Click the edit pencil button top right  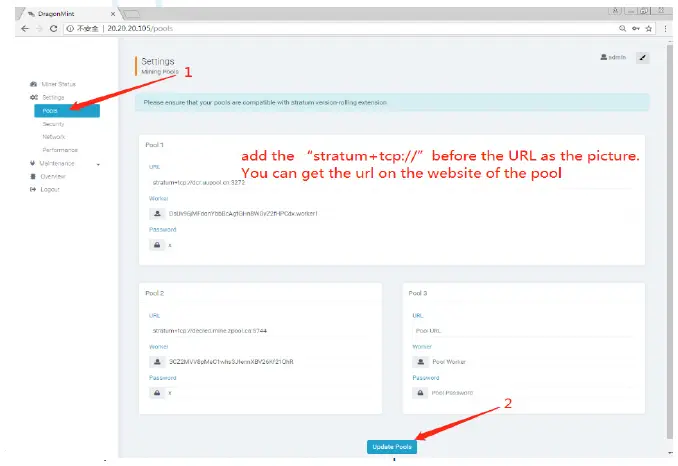click(643, 57)
